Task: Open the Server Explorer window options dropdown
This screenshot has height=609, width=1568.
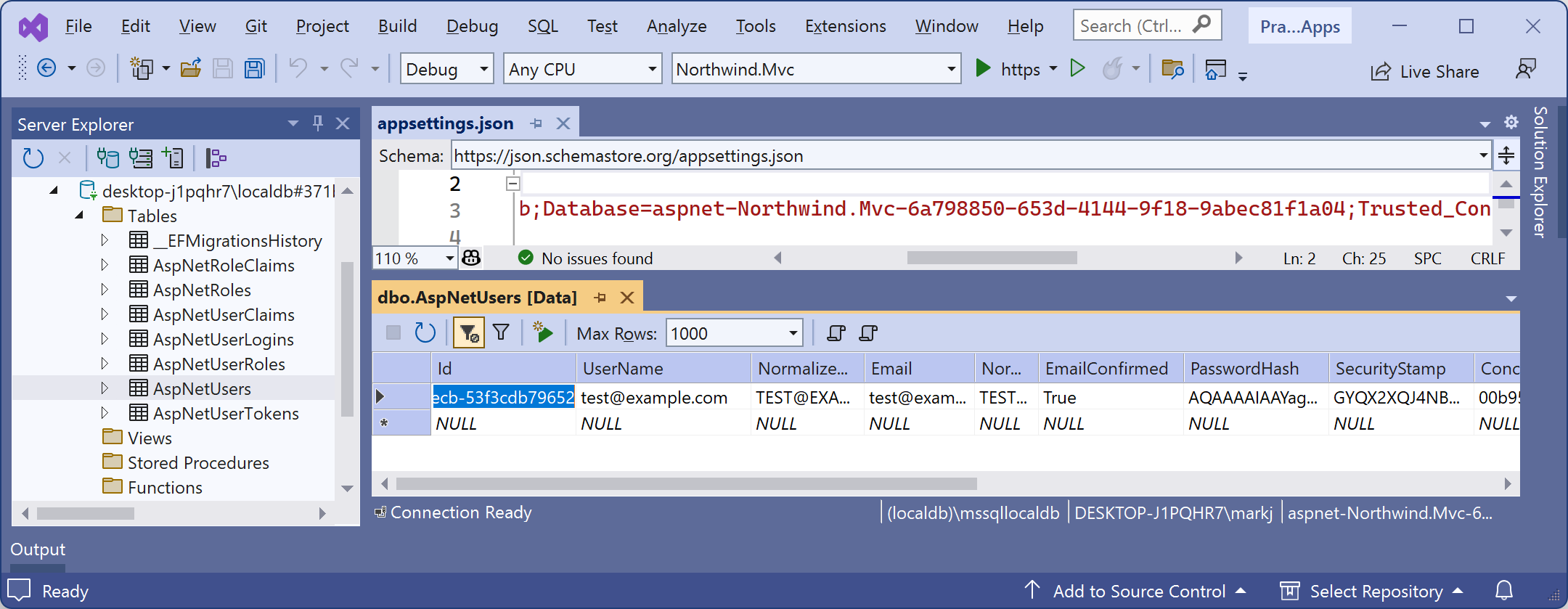Action: click(293, 123)
